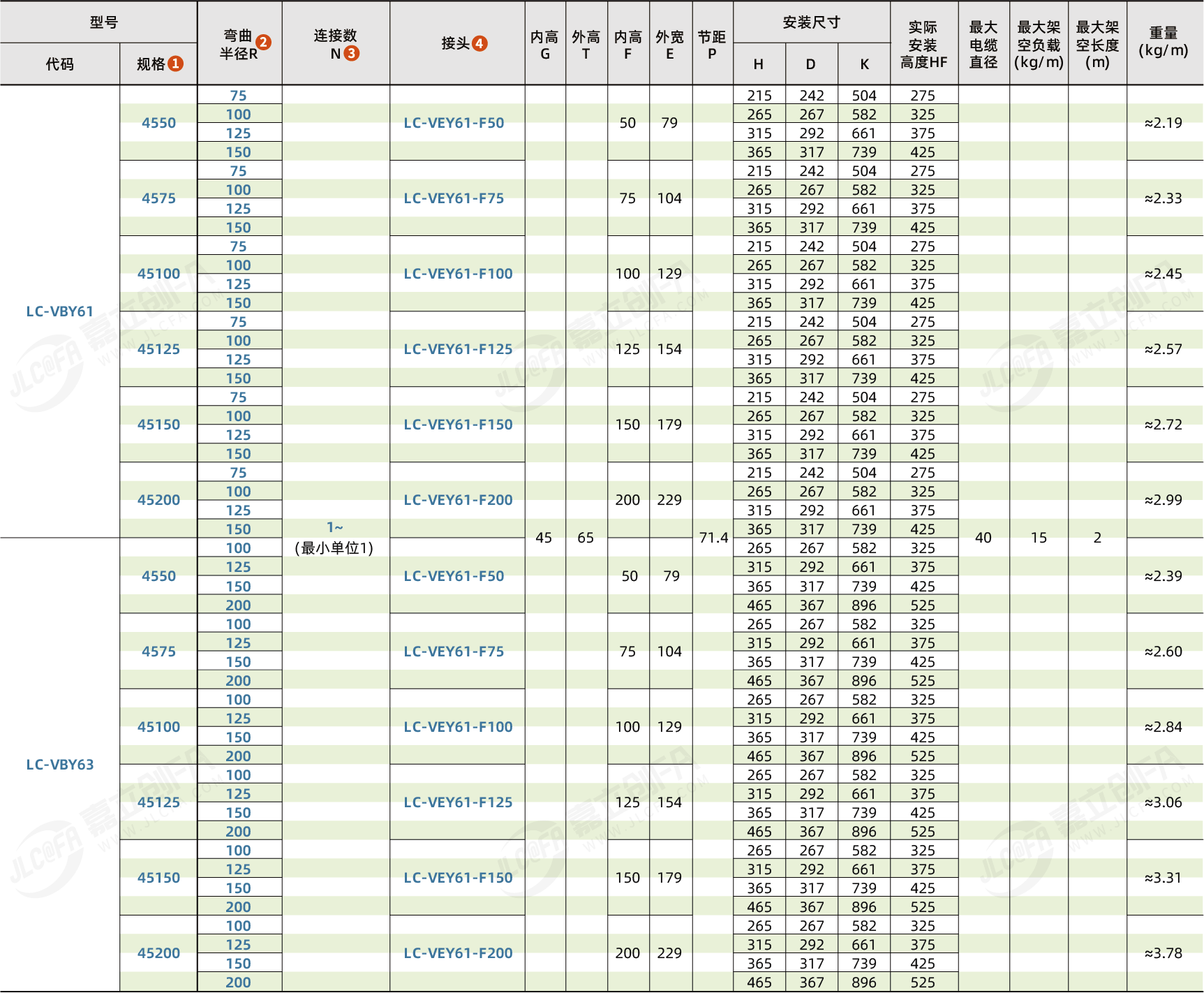
Task: Click the 节距 P header
Action: click(712, 45)
